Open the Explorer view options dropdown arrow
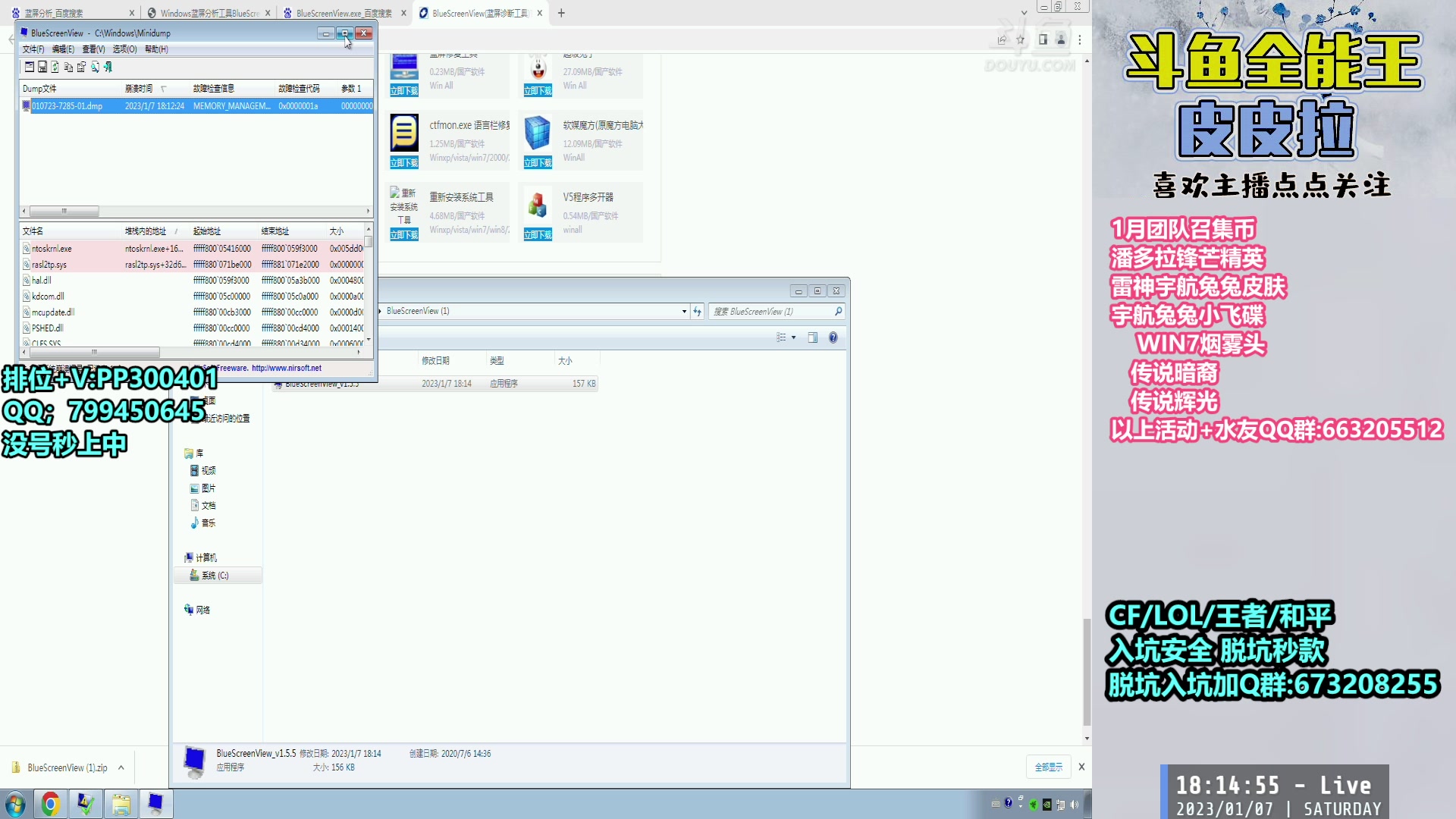Viewport: 1456px width, 819px height. click(x=793, y=337)
